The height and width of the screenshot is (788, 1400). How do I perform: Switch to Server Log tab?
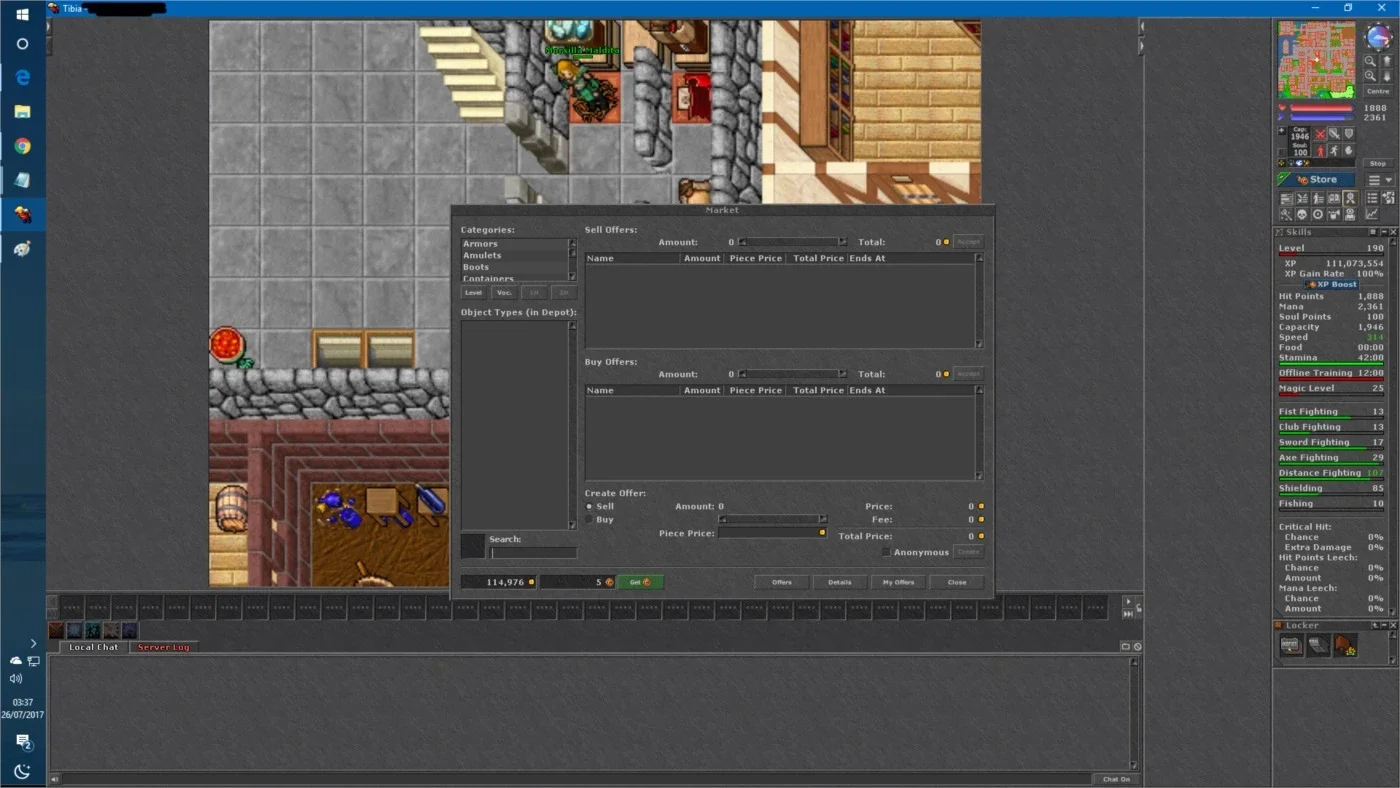[x=163, y=647]
